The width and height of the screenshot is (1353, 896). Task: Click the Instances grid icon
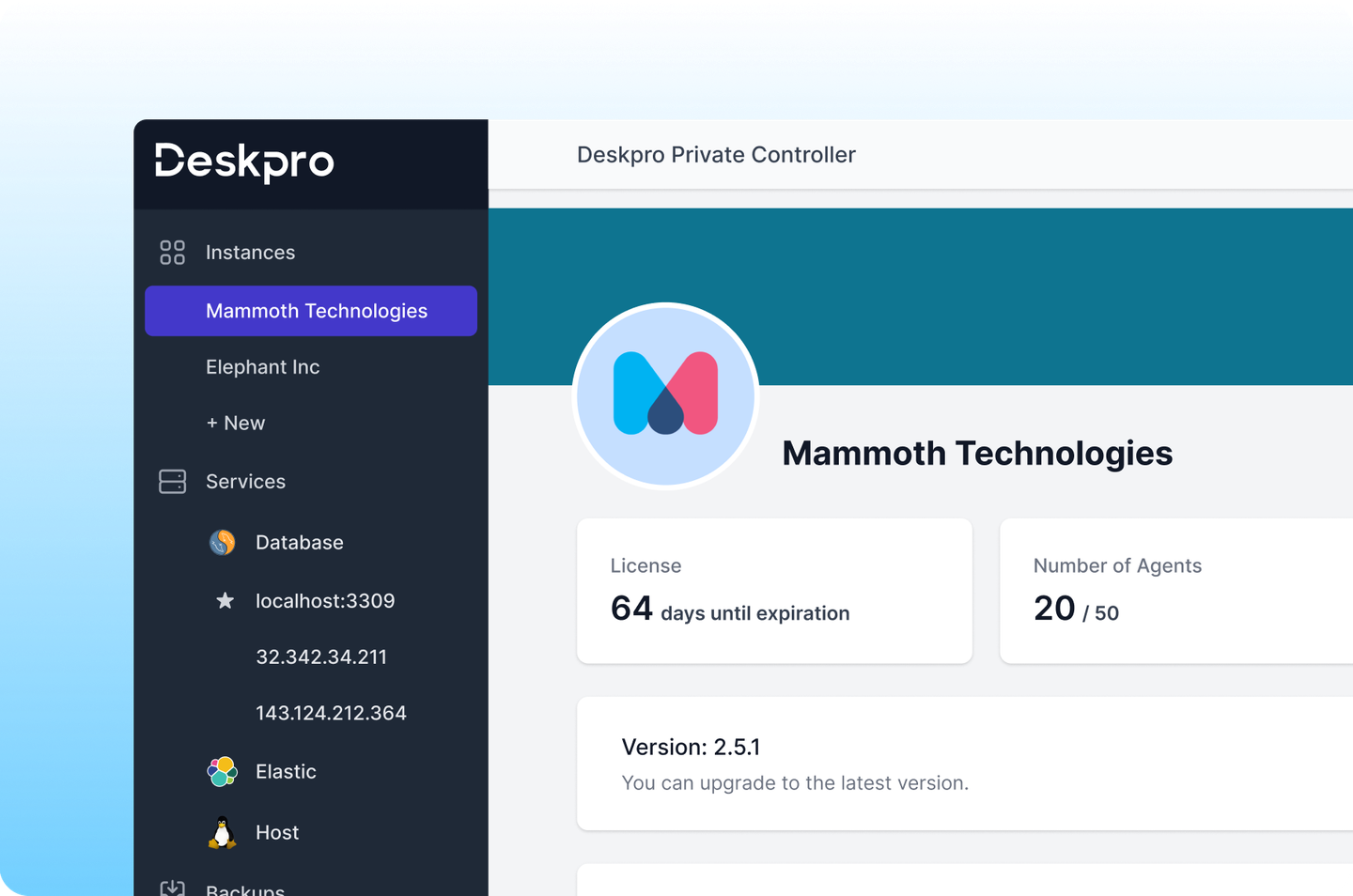(x=172, y=252)
